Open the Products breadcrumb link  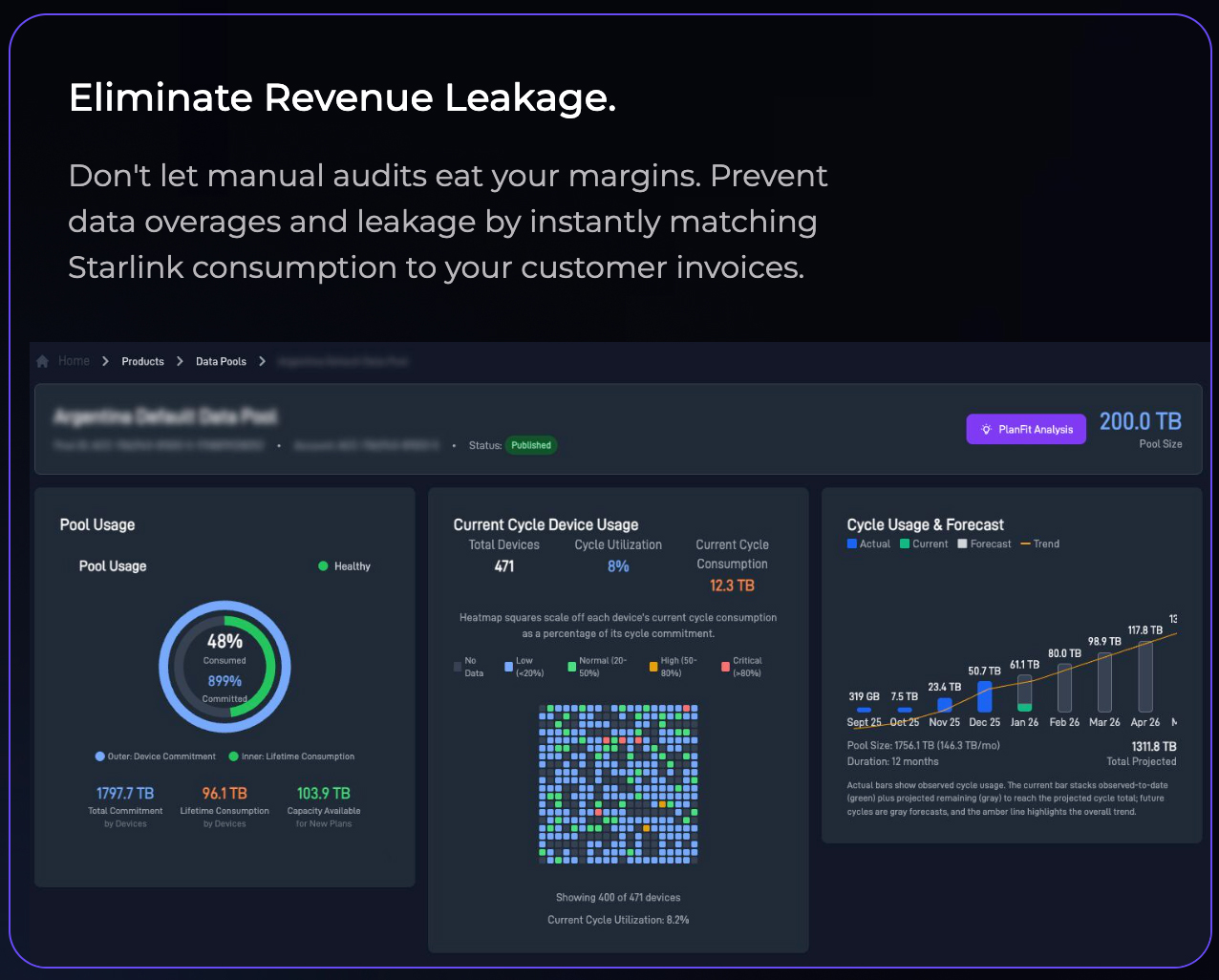[142, 361]
